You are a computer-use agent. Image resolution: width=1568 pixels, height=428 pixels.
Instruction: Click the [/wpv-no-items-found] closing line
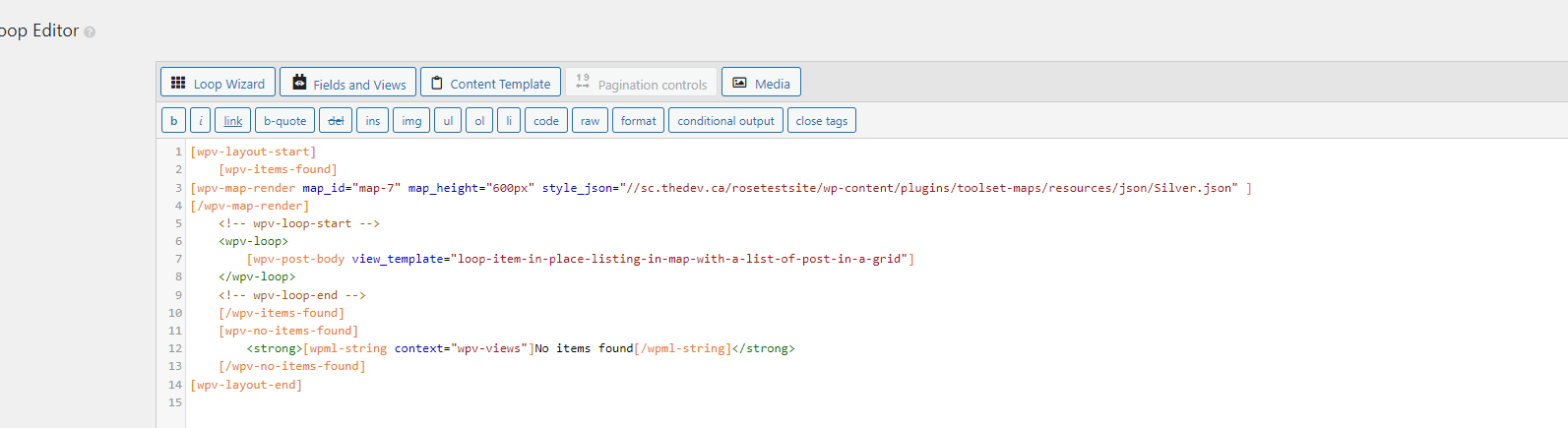click(292, 366)
